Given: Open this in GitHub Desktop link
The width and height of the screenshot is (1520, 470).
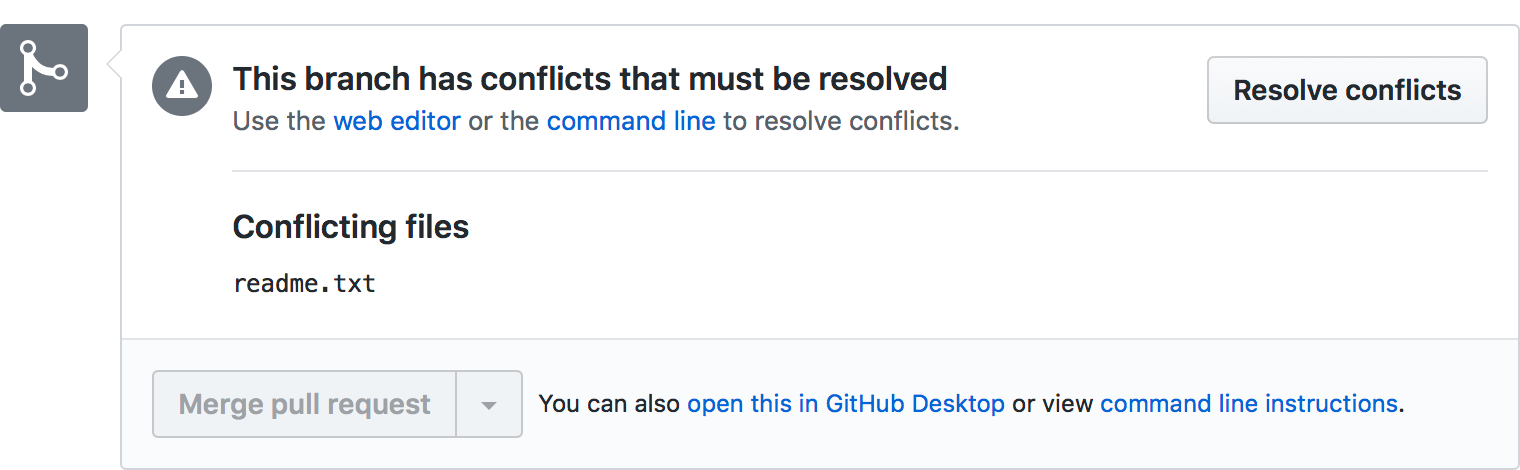Looking at the screenshot, I should tap(846, 404).
